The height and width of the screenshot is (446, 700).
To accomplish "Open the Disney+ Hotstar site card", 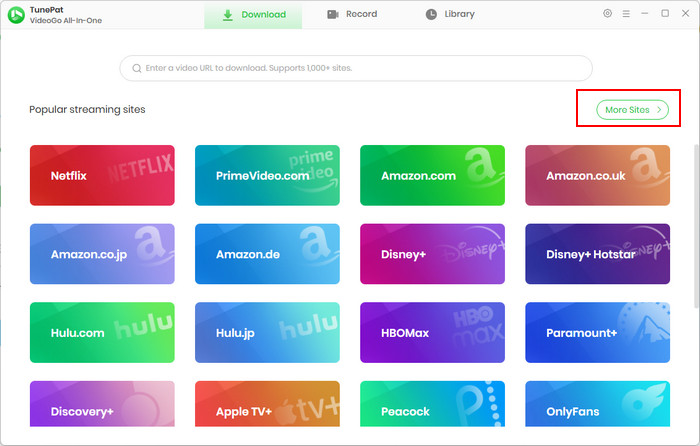I will [x=598, y=254].
